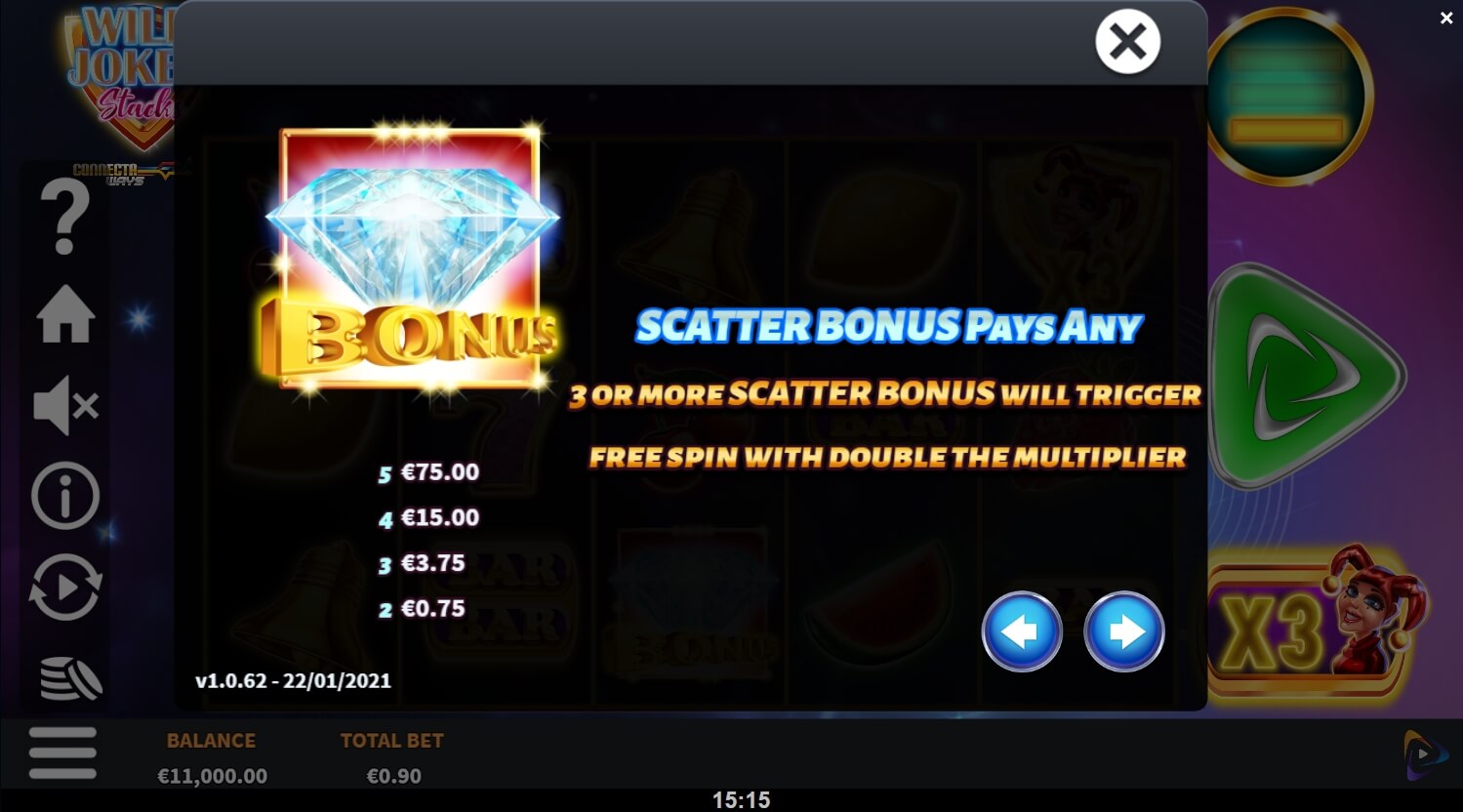Open the help question mark icon
This screenshot has width=1463, height=812.
click(x=65, y=218)
